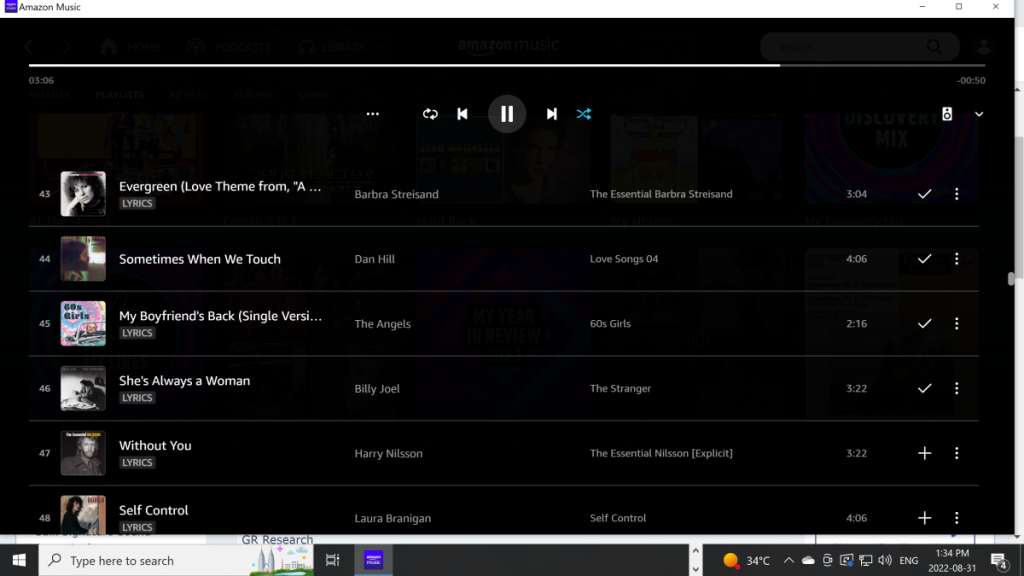Open Task View on the taskbar
1024x576 pixels.
pos(332,560)
